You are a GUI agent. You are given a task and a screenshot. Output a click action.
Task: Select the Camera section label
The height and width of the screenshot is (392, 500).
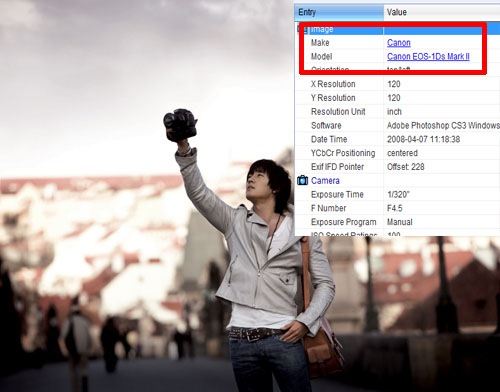point(325,181)
